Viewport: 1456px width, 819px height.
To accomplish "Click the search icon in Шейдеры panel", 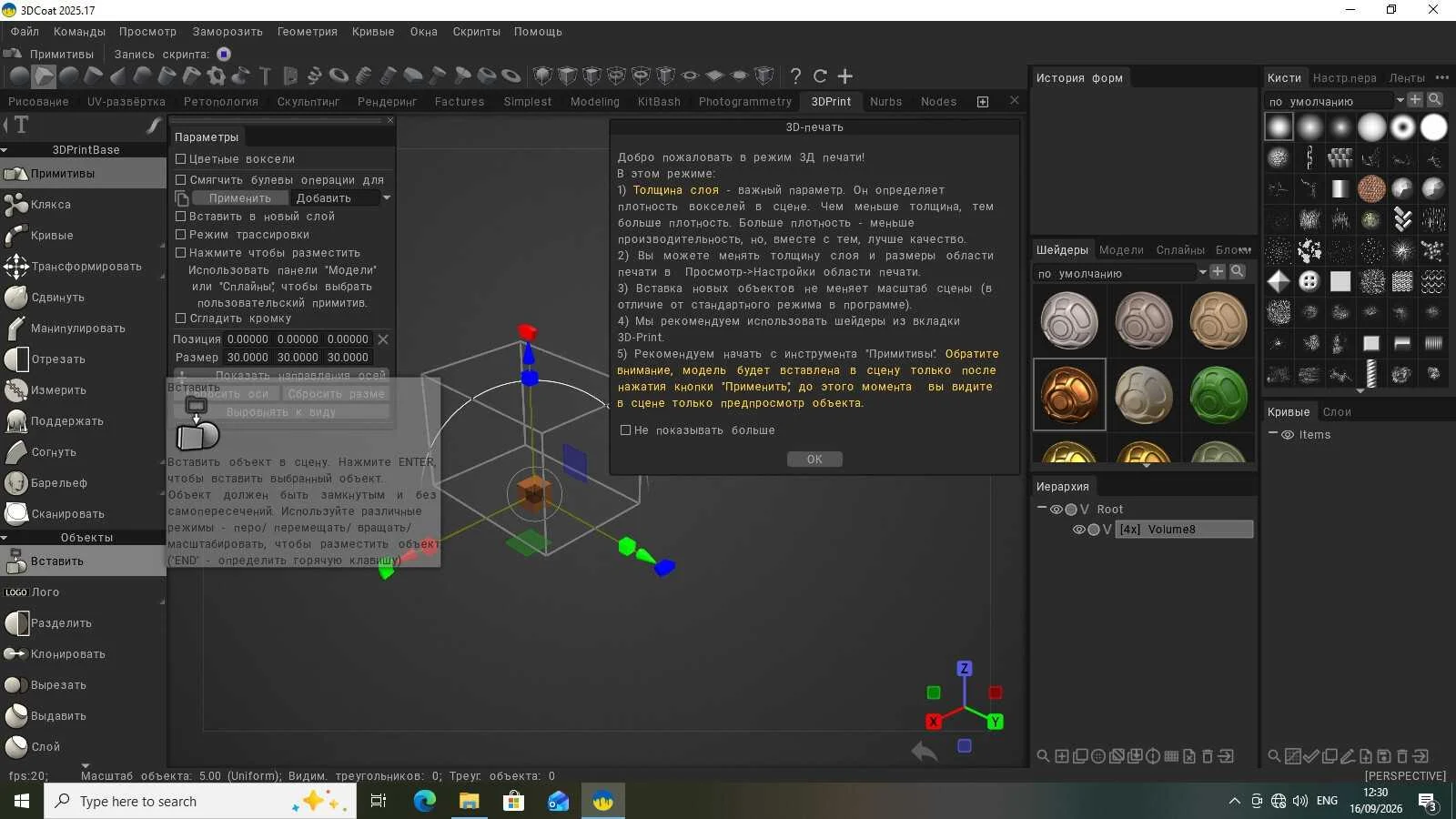I will click(x=1238, y=271).
